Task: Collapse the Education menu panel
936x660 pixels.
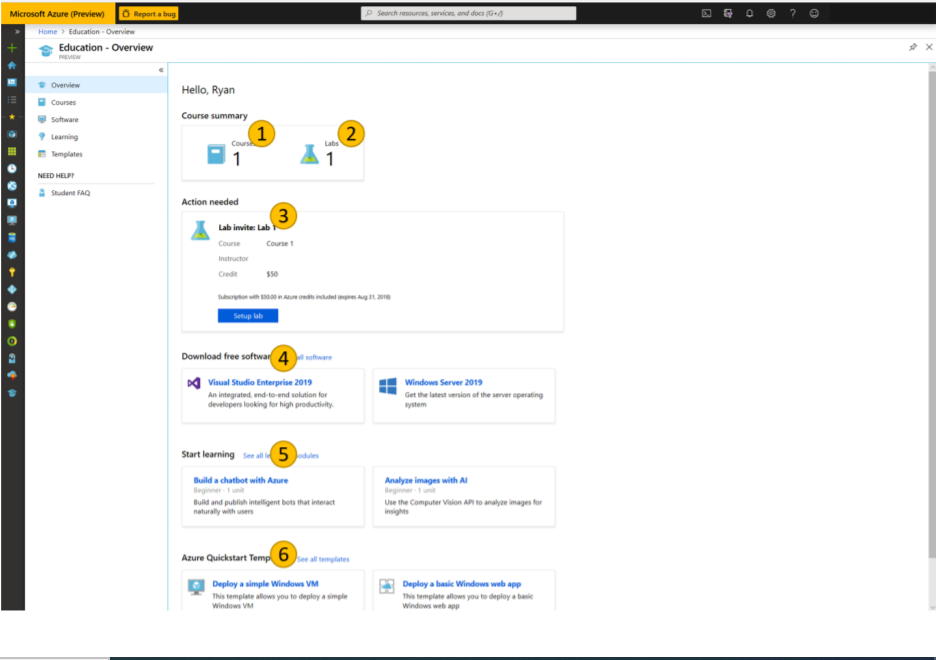Action: pos(161,70)
